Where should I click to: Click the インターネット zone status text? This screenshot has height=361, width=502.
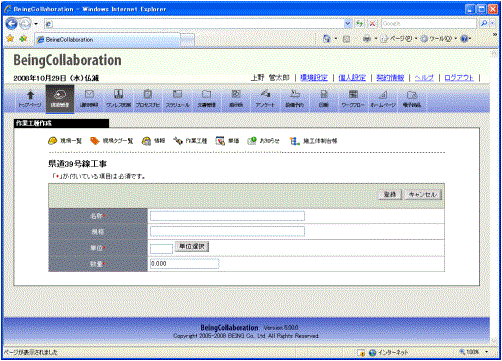(x=393, y=352)
